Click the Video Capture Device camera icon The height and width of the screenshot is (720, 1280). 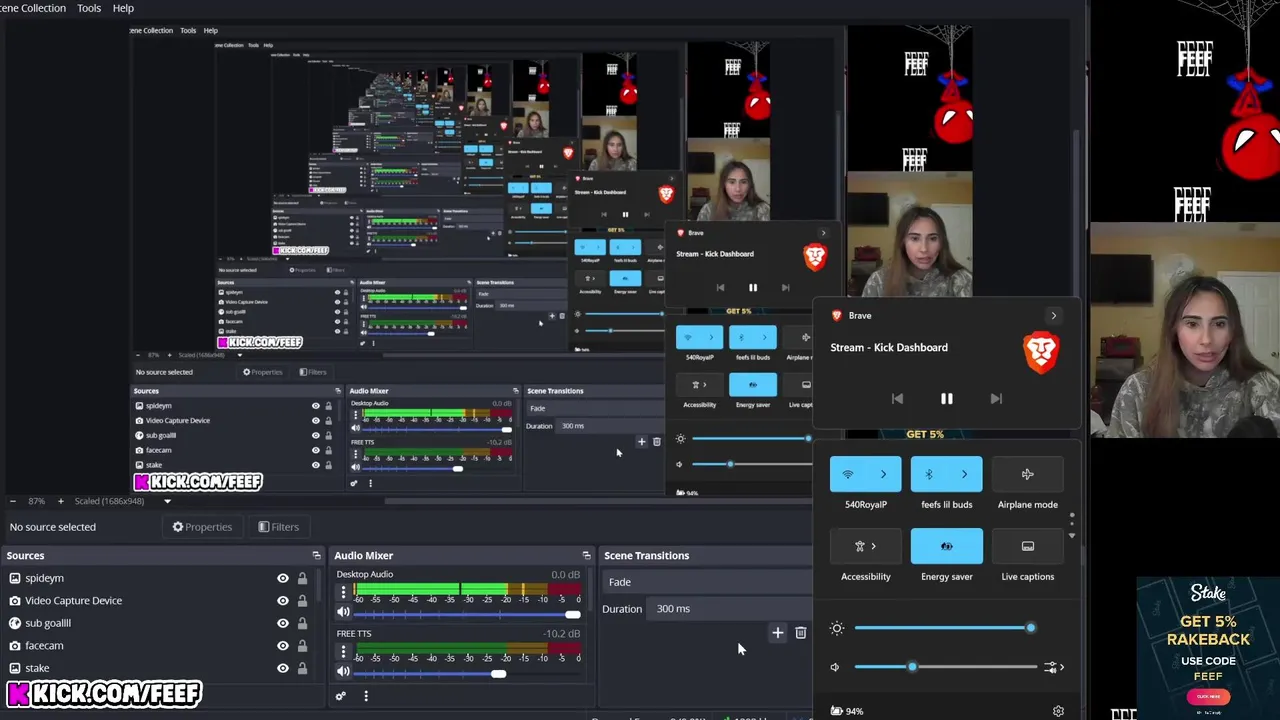tap(15, 601)
